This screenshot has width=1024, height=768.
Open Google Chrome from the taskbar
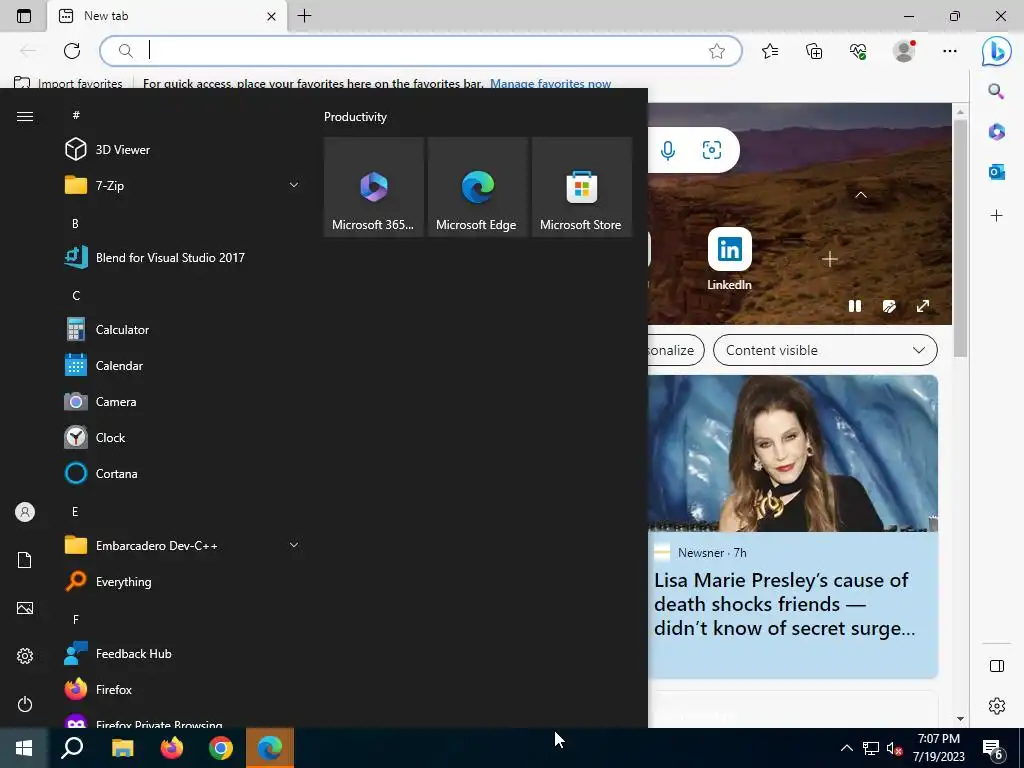[221, 748]
